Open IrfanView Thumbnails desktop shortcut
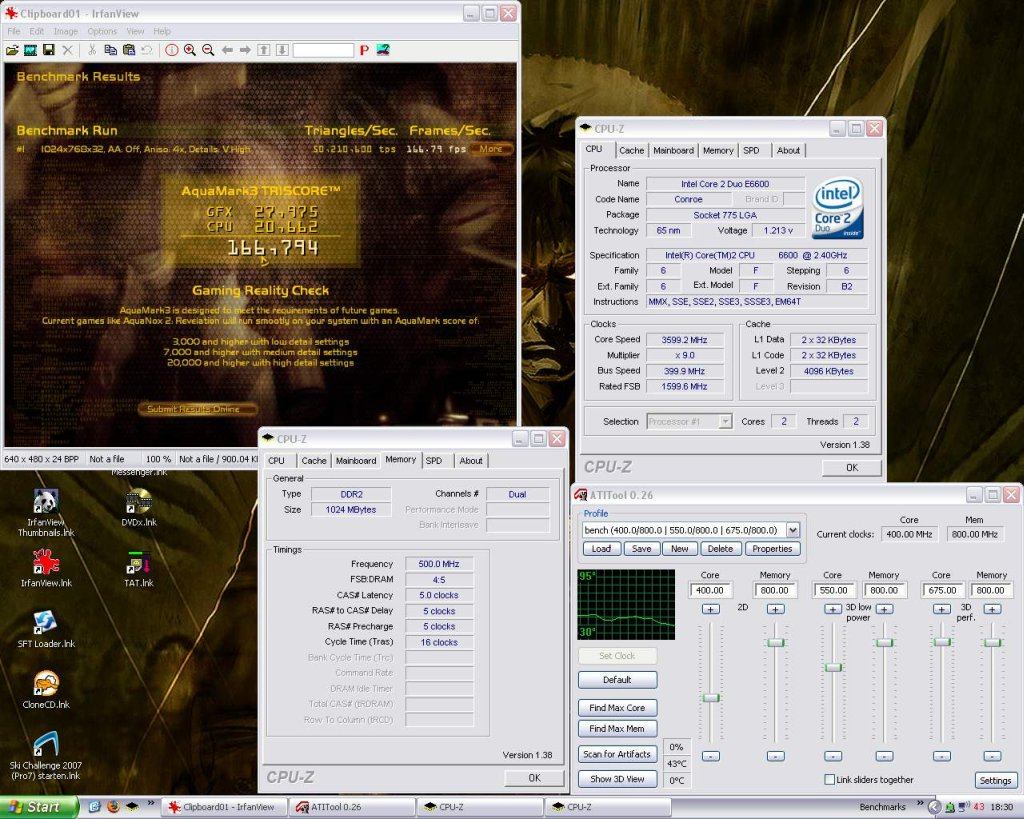 (x=46, y=513)
